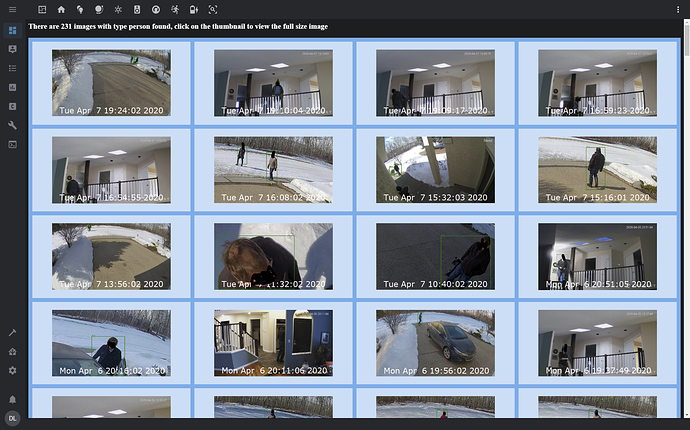
Task: Open Developer Tools hammer icon
Action: (12, 332)
